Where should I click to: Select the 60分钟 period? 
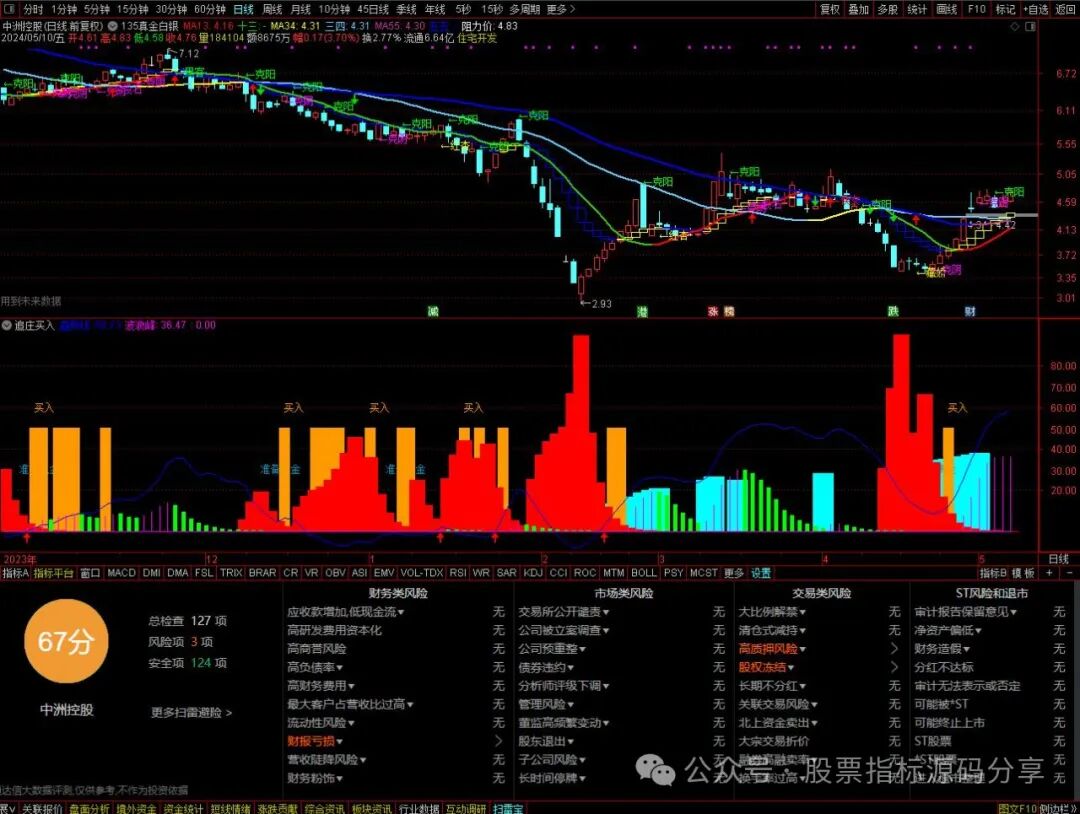click(x=209, y=9)
